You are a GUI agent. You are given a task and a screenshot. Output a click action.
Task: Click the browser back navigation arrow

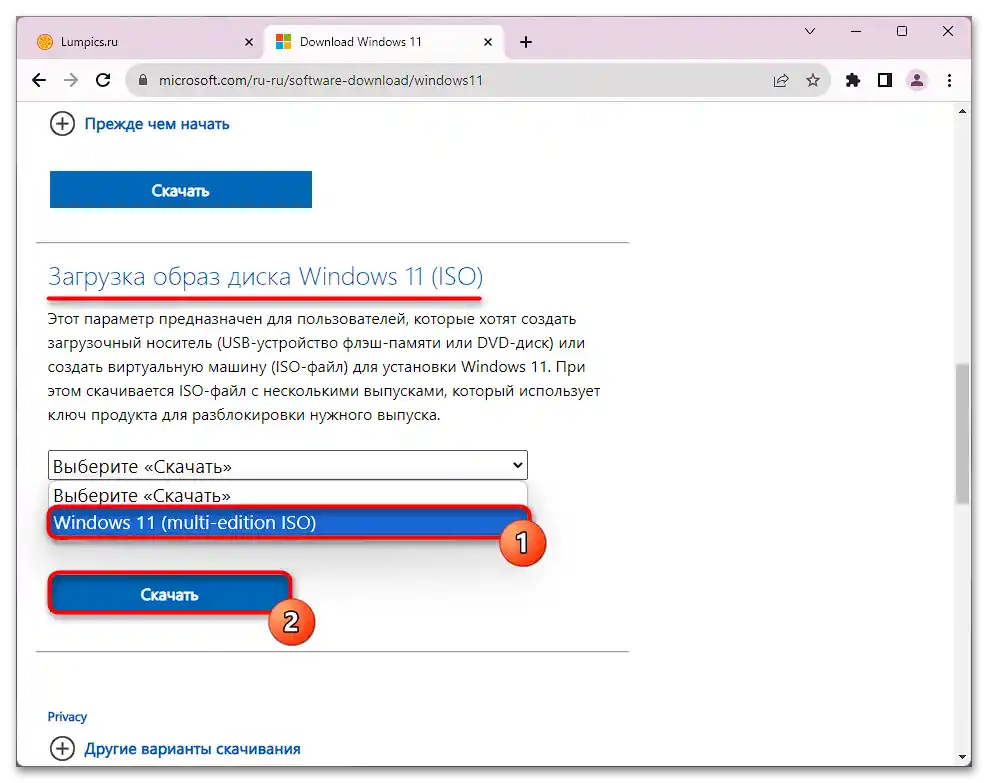coord(38,80)
